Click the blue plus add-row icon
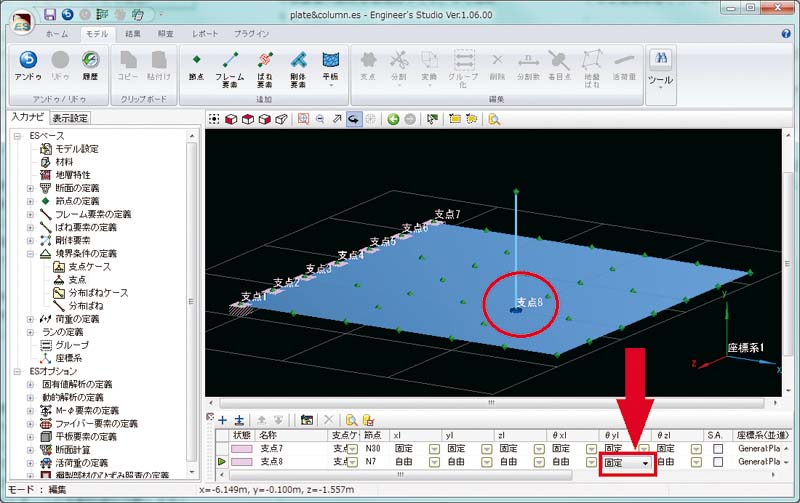The height and width of the screenshot is (503, 800). click(x=222, y=420)
